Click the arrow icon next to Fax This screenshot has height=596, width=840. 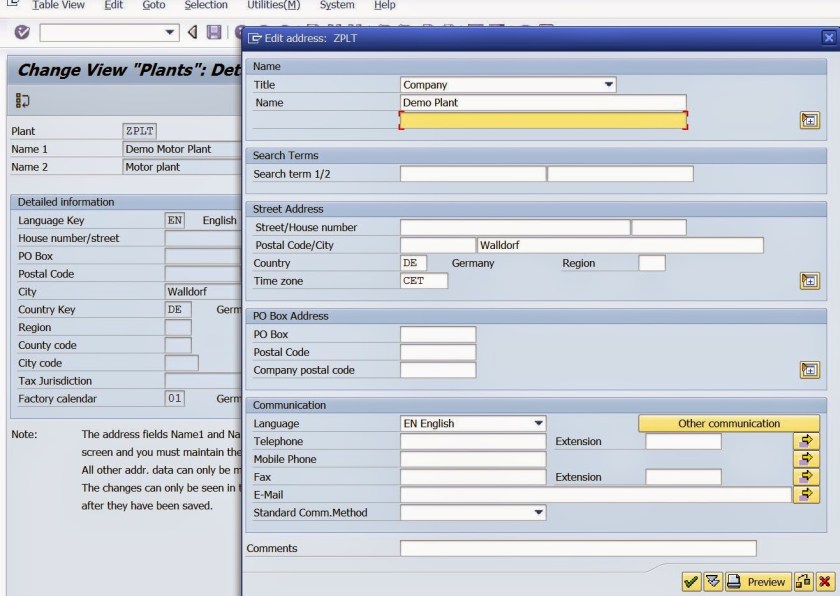click(806, 477)
